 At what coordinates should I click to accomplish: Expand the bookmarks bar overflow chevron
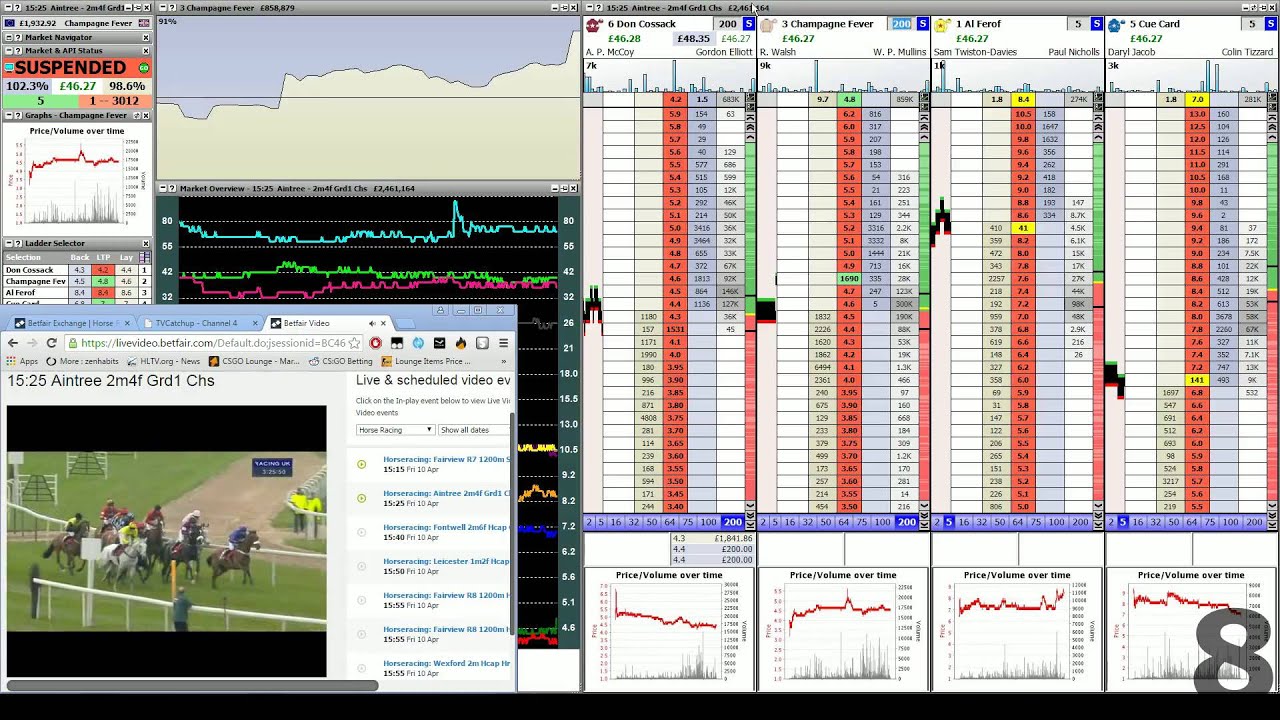tap(506, 361)
